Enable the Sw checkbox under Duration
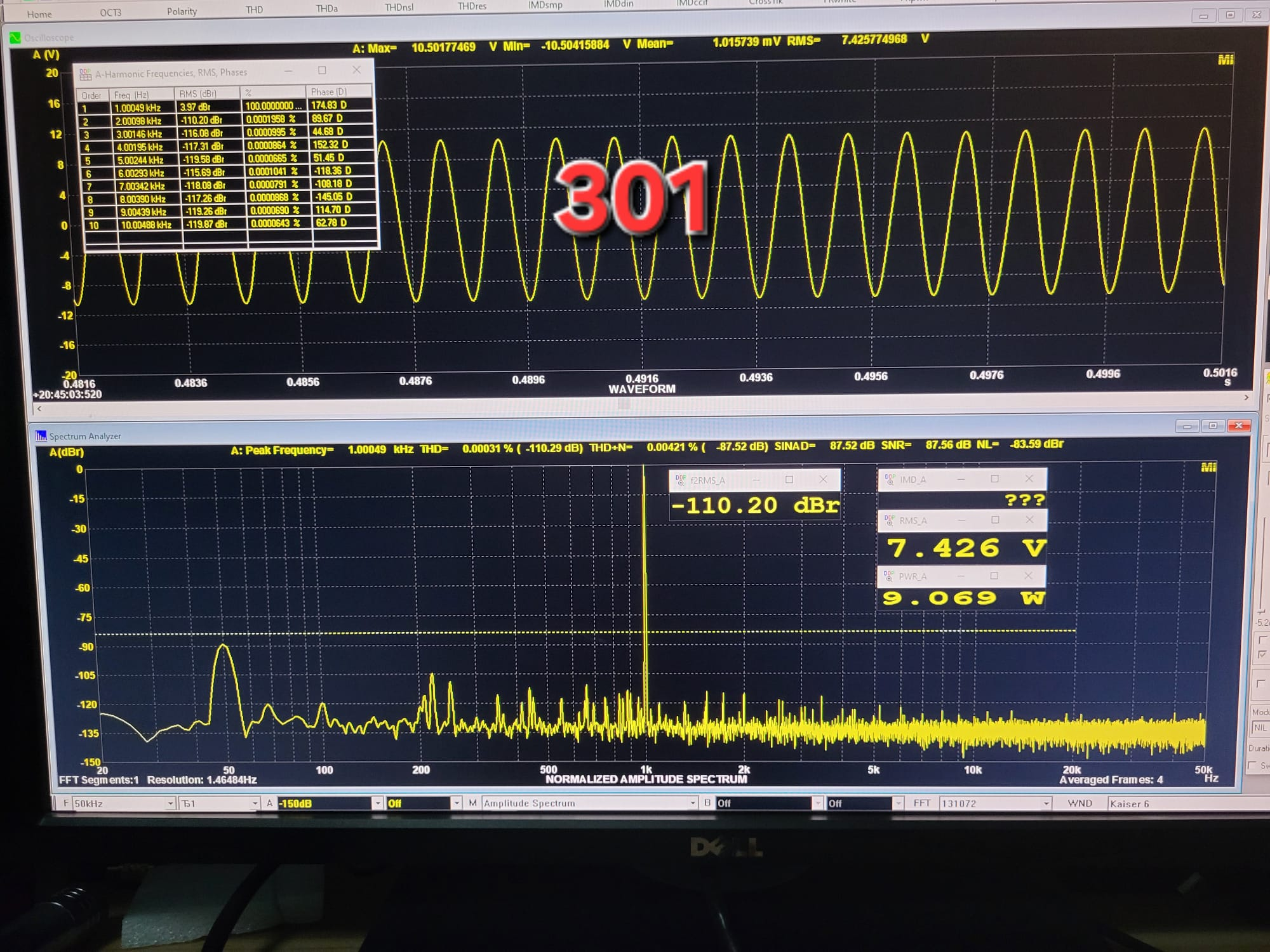Viewport: 1270px width, 952px height. [1253, 766]
